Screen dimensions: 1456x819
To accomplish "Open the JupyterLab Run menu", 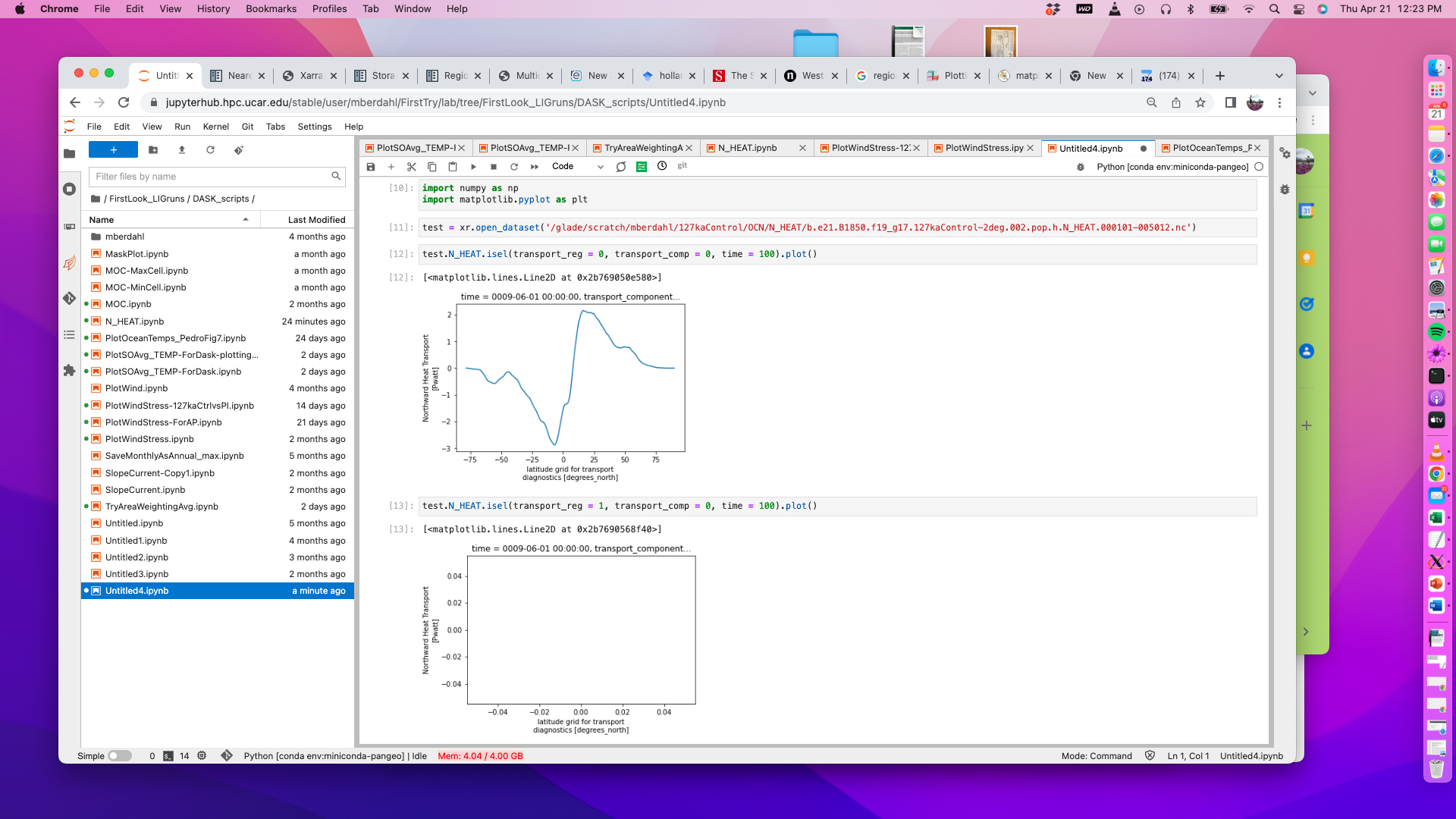I will 182,127.
